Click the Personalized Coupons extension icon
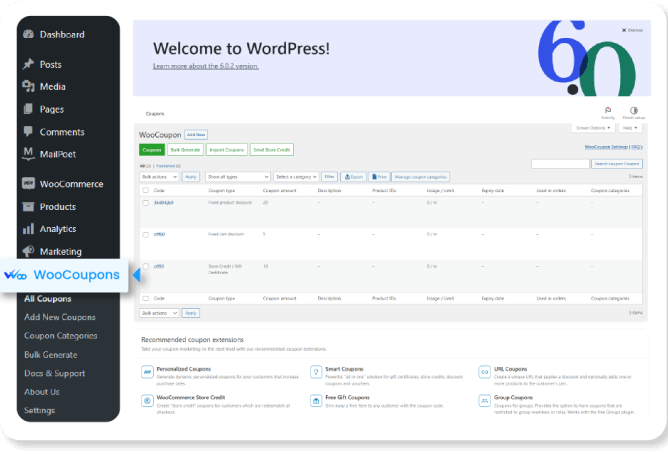The width and height of the screenshot is (668, 454). pos(147,372)
